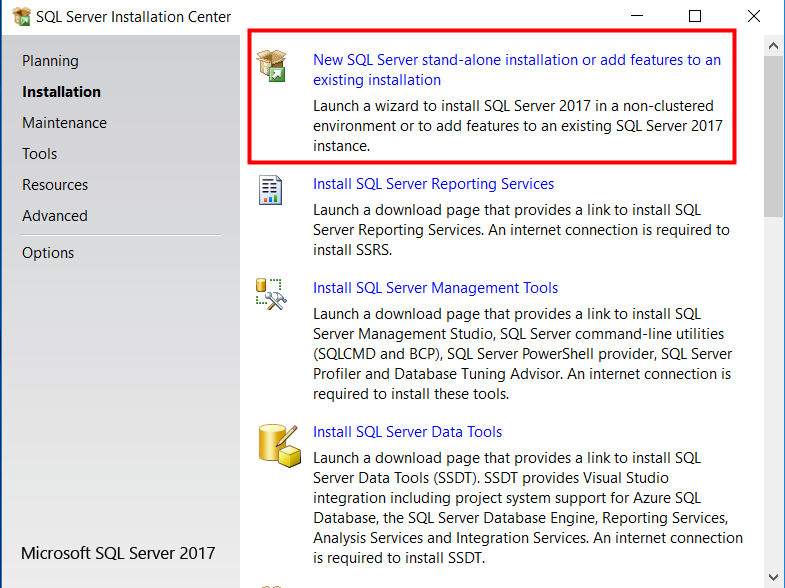785x588 pixels.
Task: Minimize the Installation Center window
Action: click(637, 17)
